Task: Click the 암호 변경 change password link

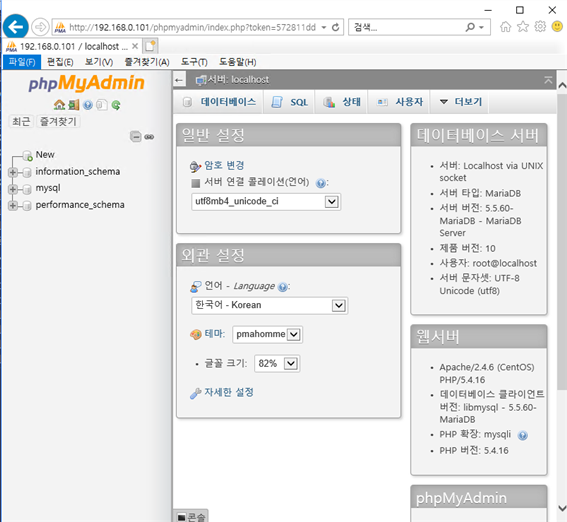Action: [x=224, y=165]
